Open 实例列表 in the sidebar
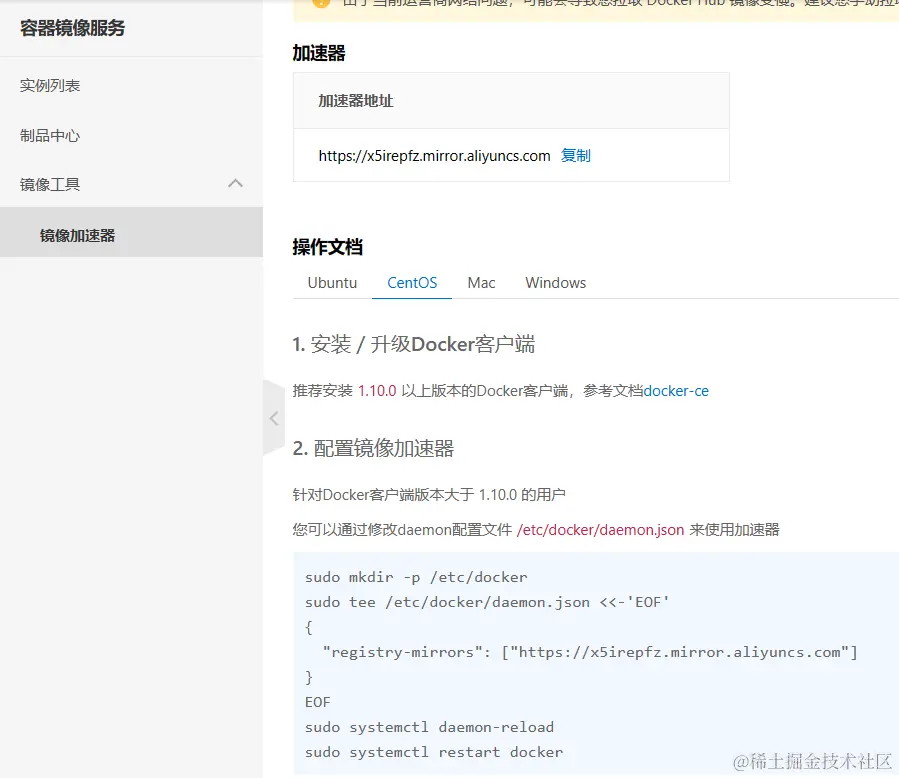 50,85
